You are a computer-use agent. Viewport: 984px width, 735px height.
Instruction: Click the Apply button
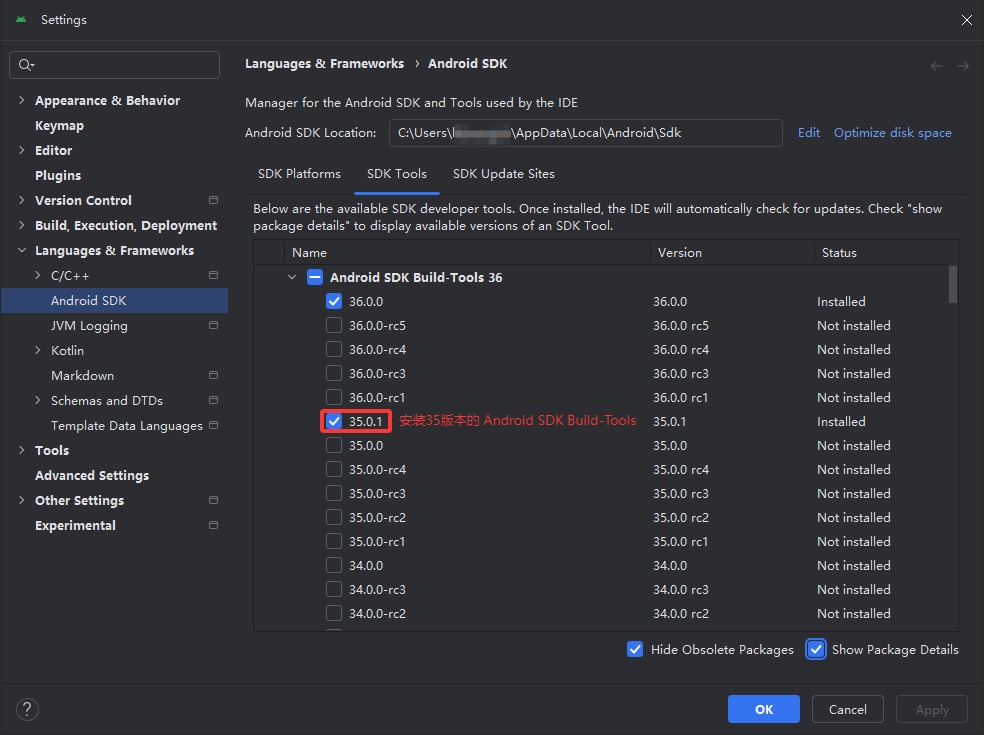932,709
